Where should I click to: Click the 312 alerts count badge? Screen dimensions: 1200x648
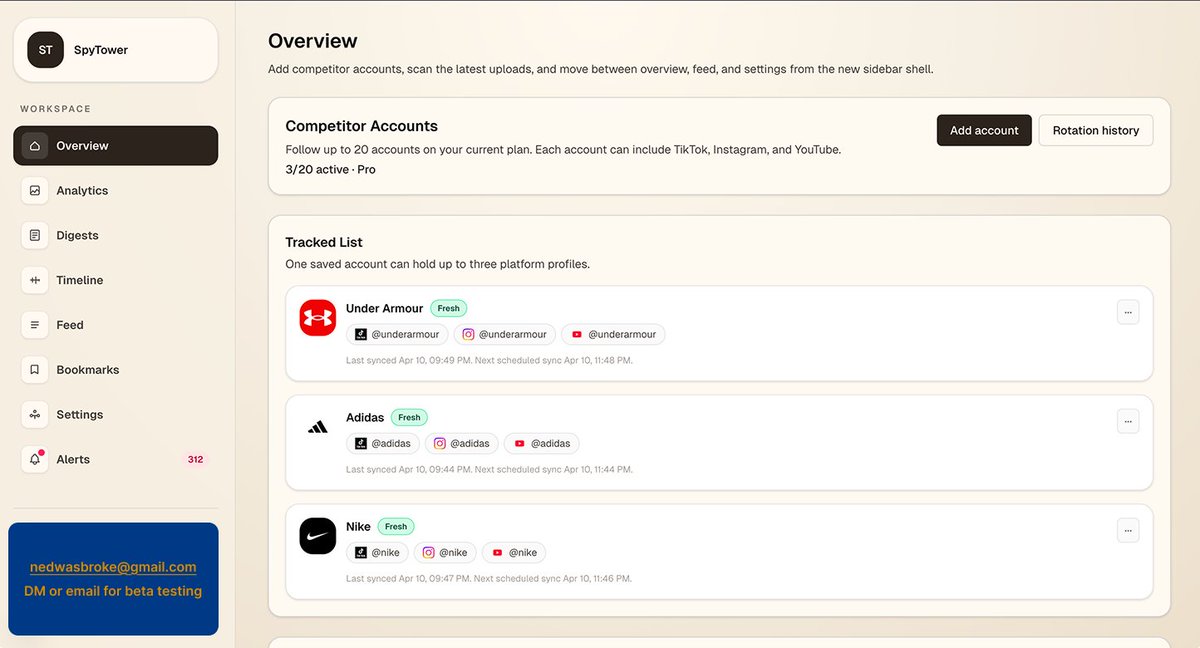[x=195, y=460]
